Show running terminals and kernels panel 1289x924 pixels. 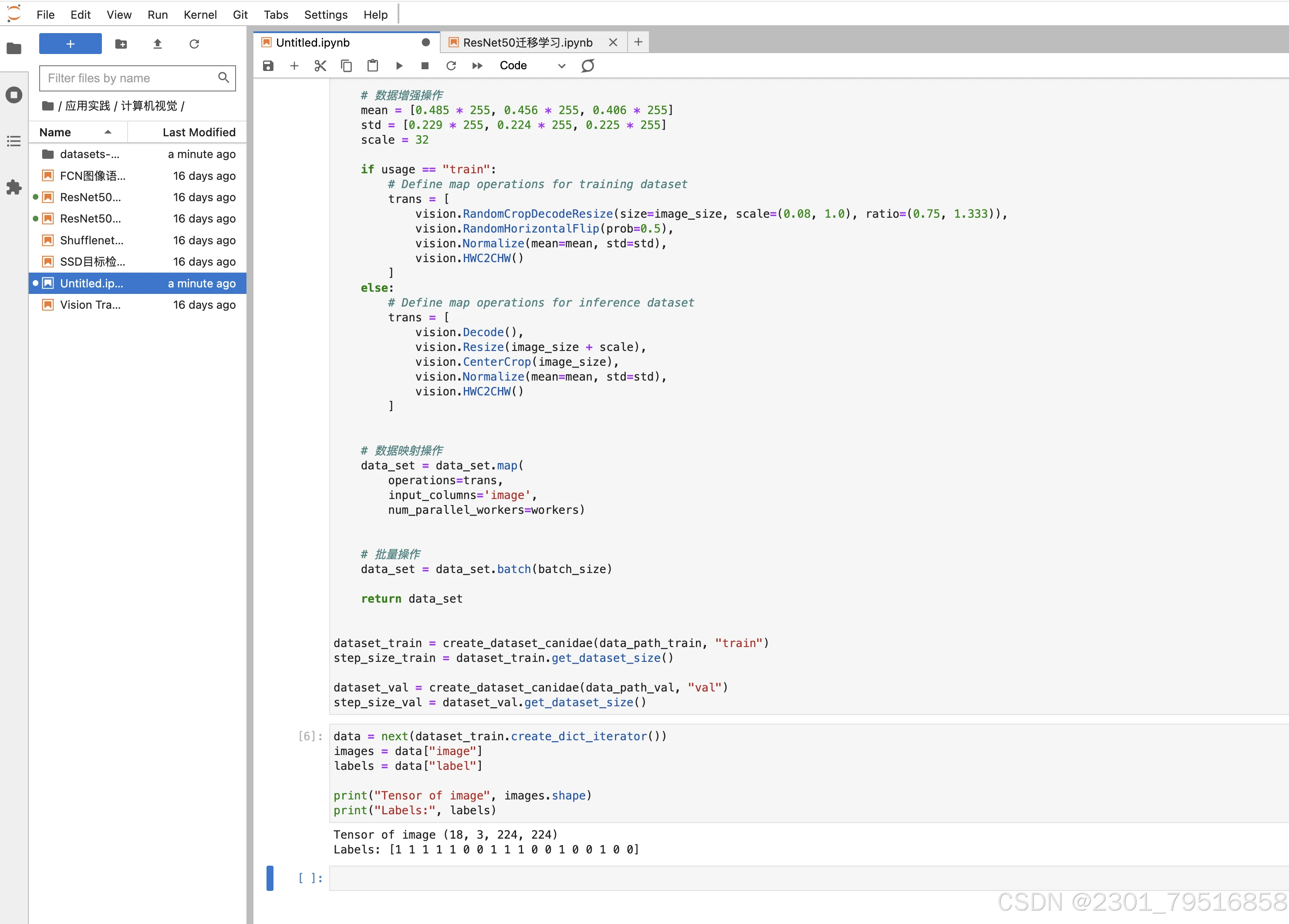coord(13,95)
